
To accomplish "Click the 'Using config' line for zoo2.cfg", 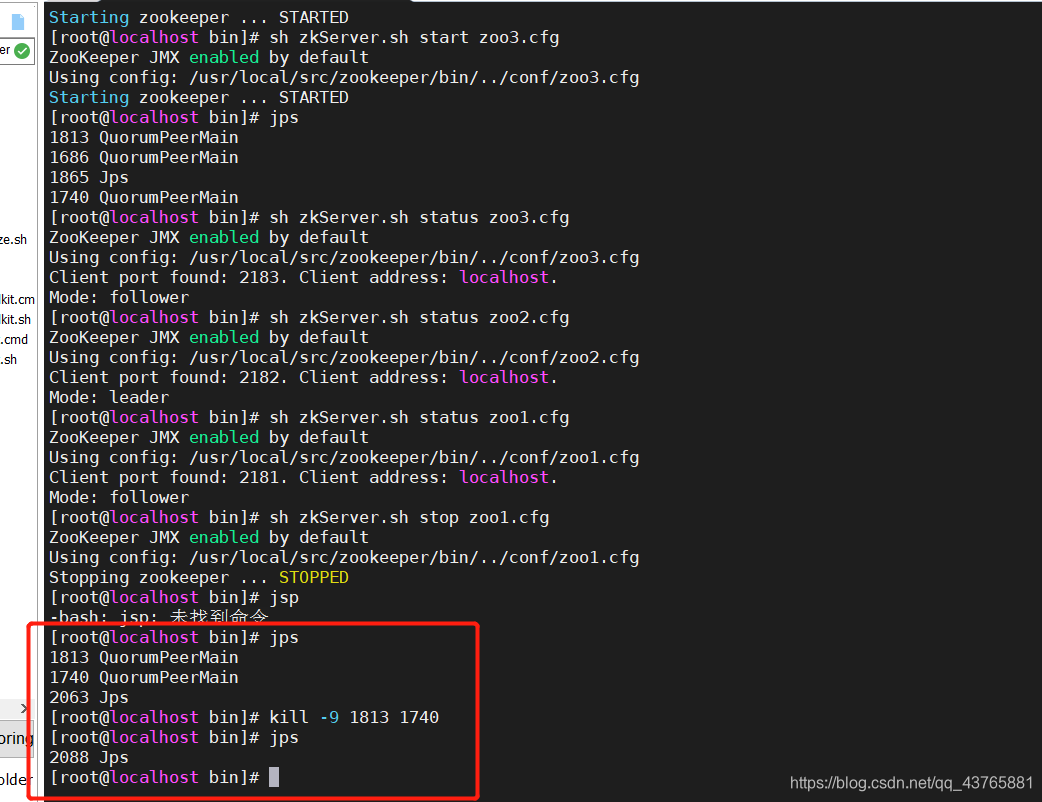I will 344,357.
